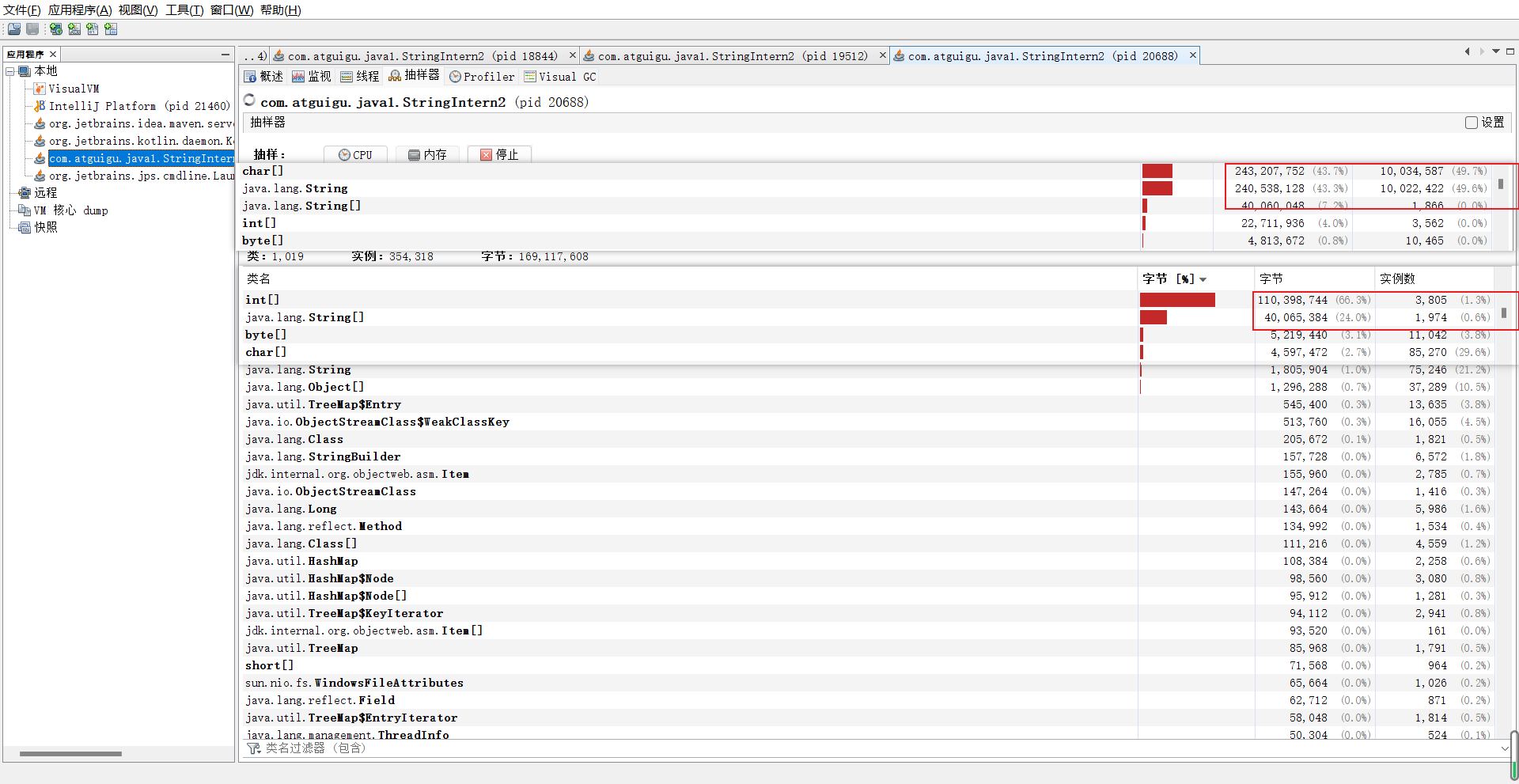This screenshot has height=784, width=1519.
Task: Click the Load Snapshot toolbar icon
Action: [x=111, y=29]
